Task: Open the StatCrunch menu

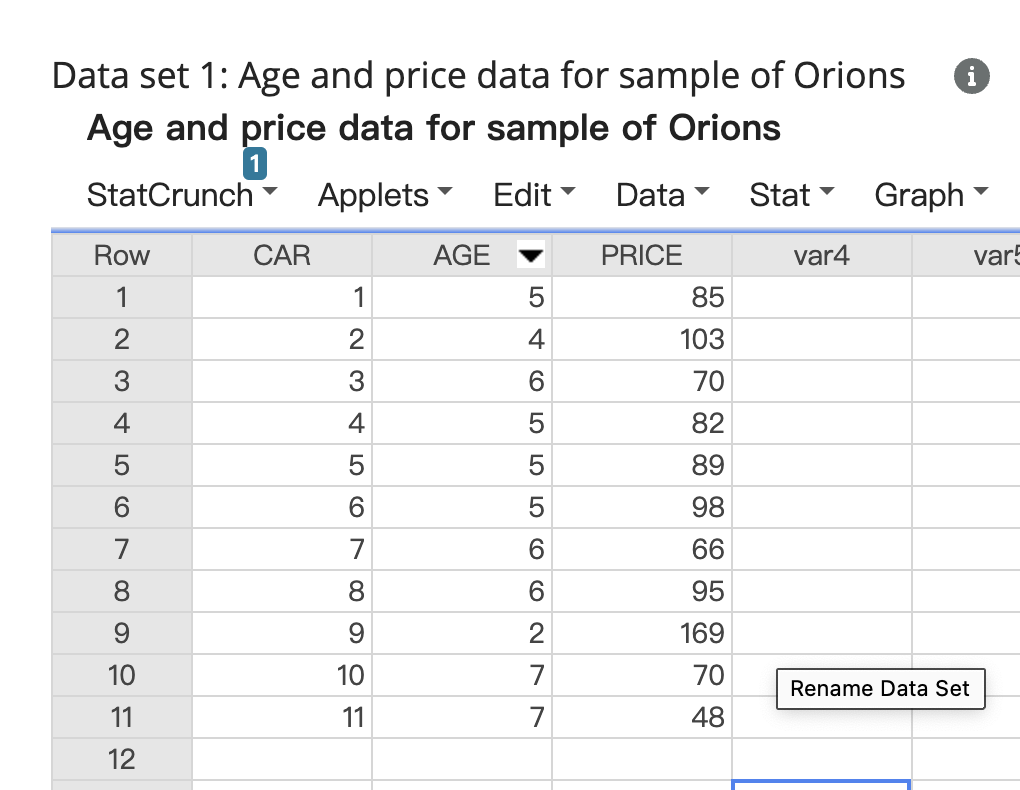Action: (182, 195)
